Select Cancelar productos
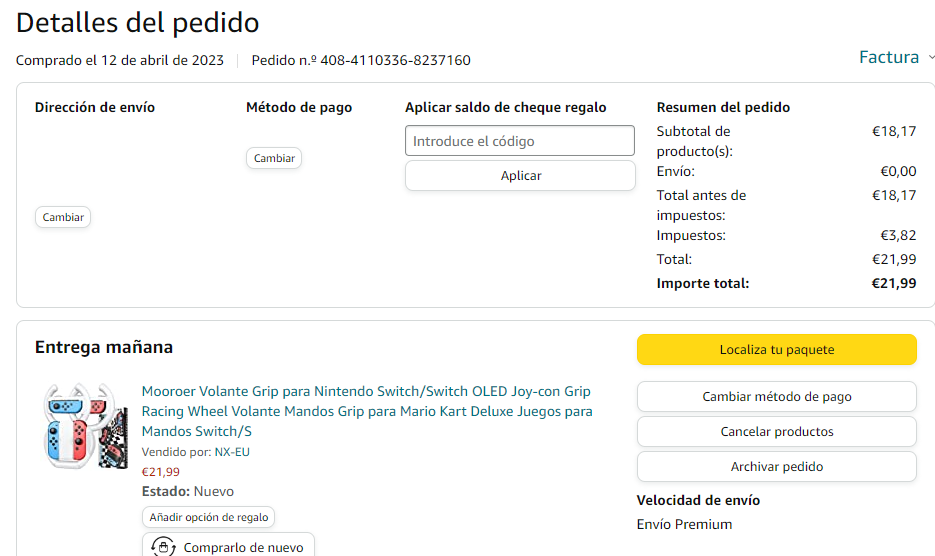This screenshot has width=935, height=556. click(x=776, y=432)
